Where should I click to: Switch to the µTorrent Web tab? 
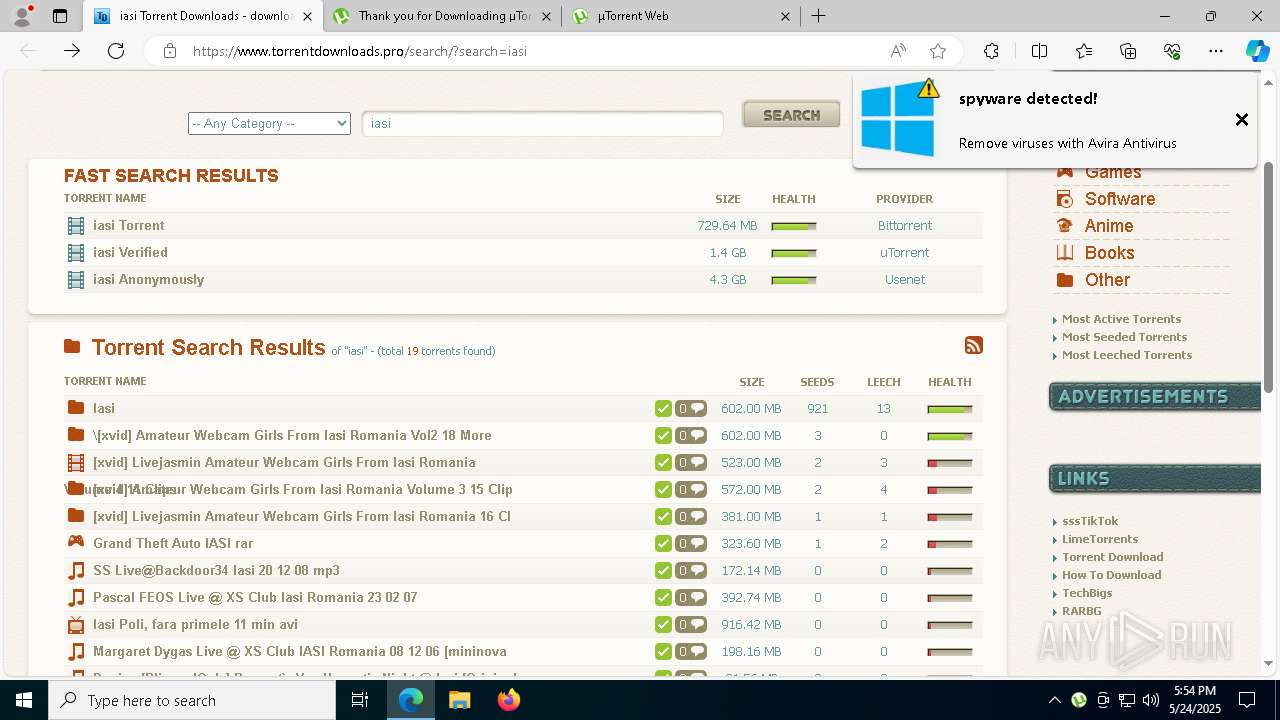click(681, 16)
